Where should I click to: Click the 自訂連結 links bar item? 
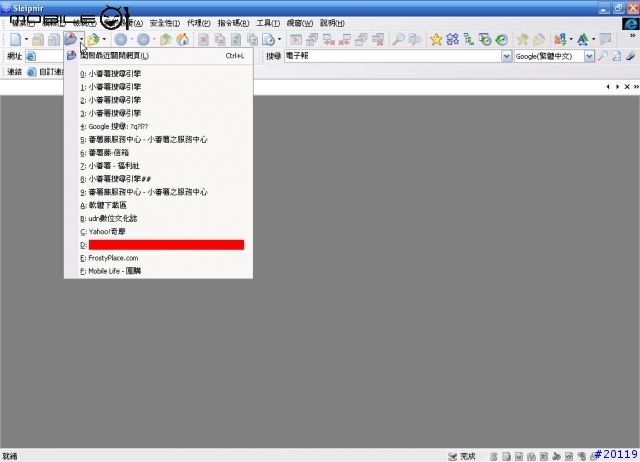pyautogui.click(x=45, y=72)
